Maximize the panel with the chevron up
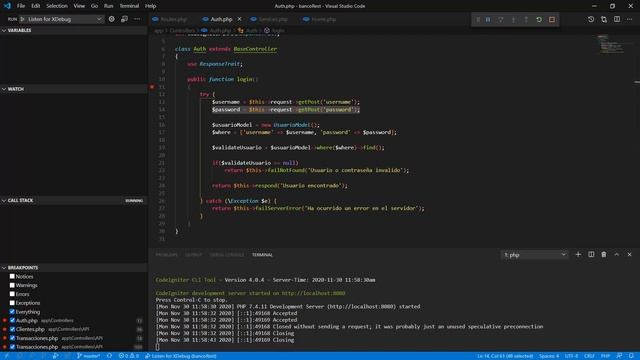Screen dimensions: 640x360 (x=617, y=254)
